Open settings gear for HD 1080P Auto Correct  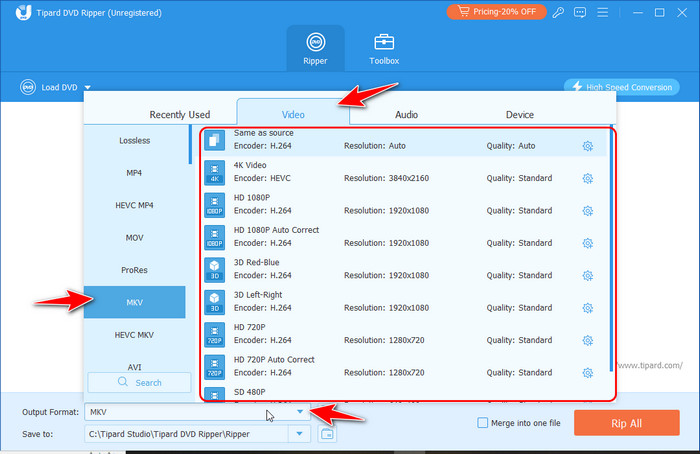pos(588,243)
